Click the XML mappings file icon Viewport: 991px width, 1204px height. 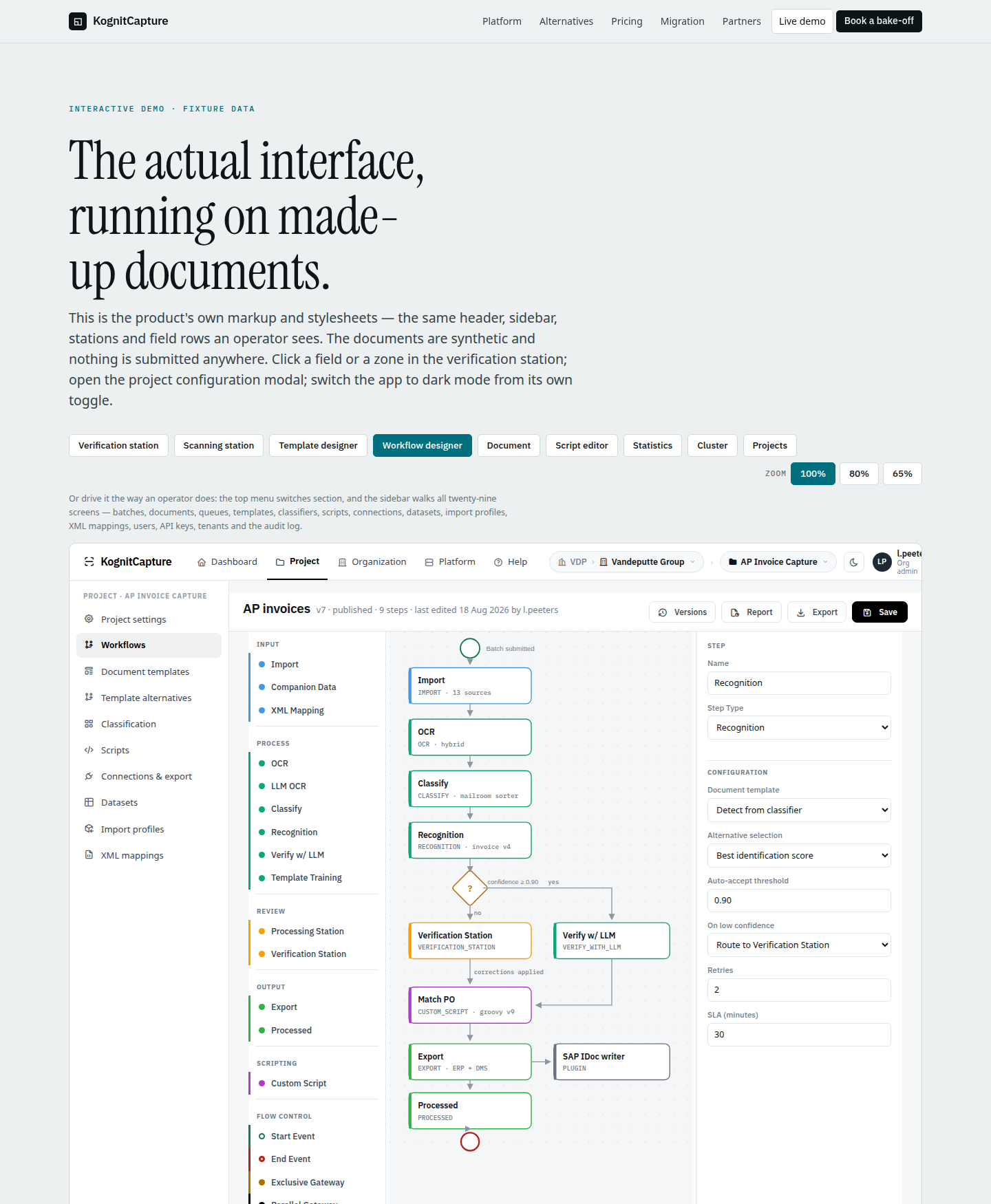pos(89,855)
